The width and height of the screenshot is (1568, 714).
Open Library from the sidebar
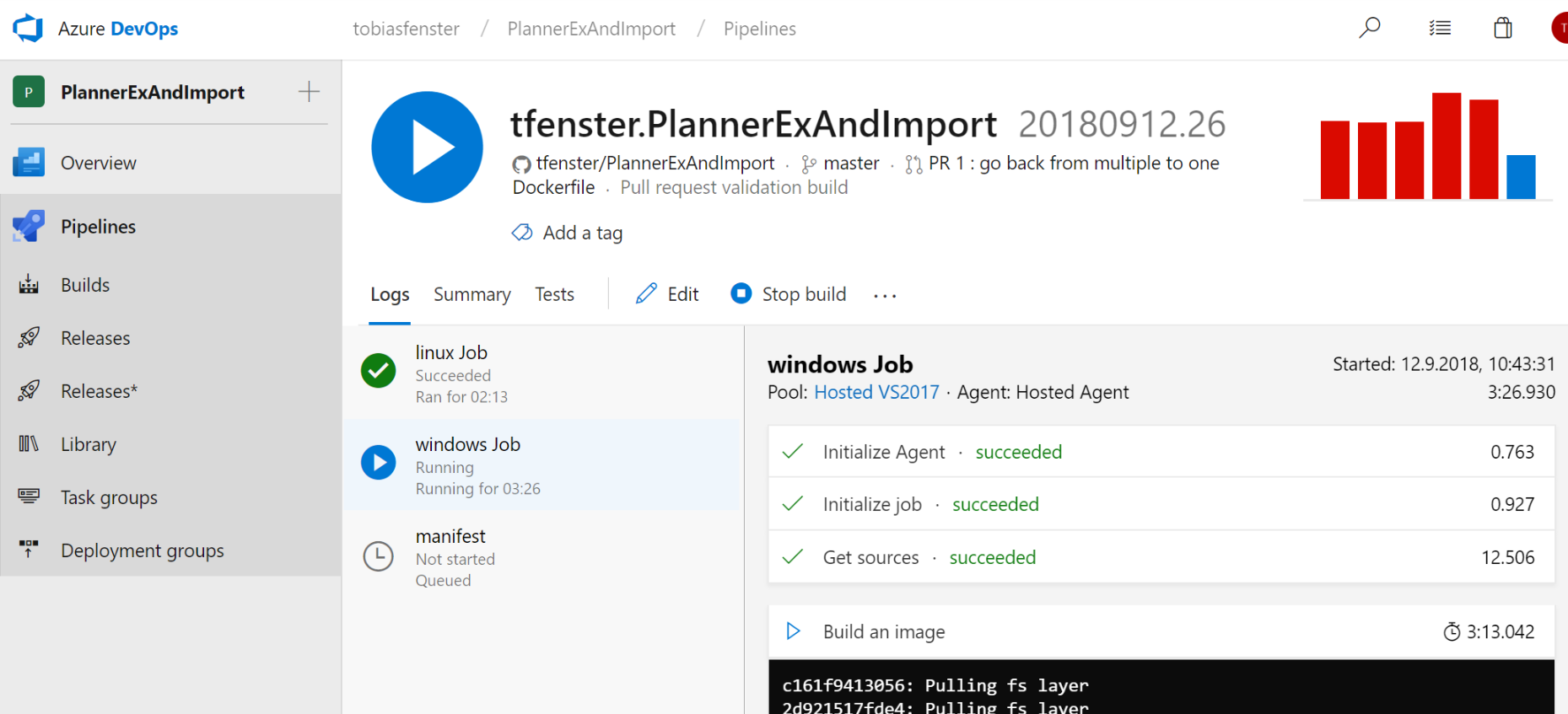(88, 444)
